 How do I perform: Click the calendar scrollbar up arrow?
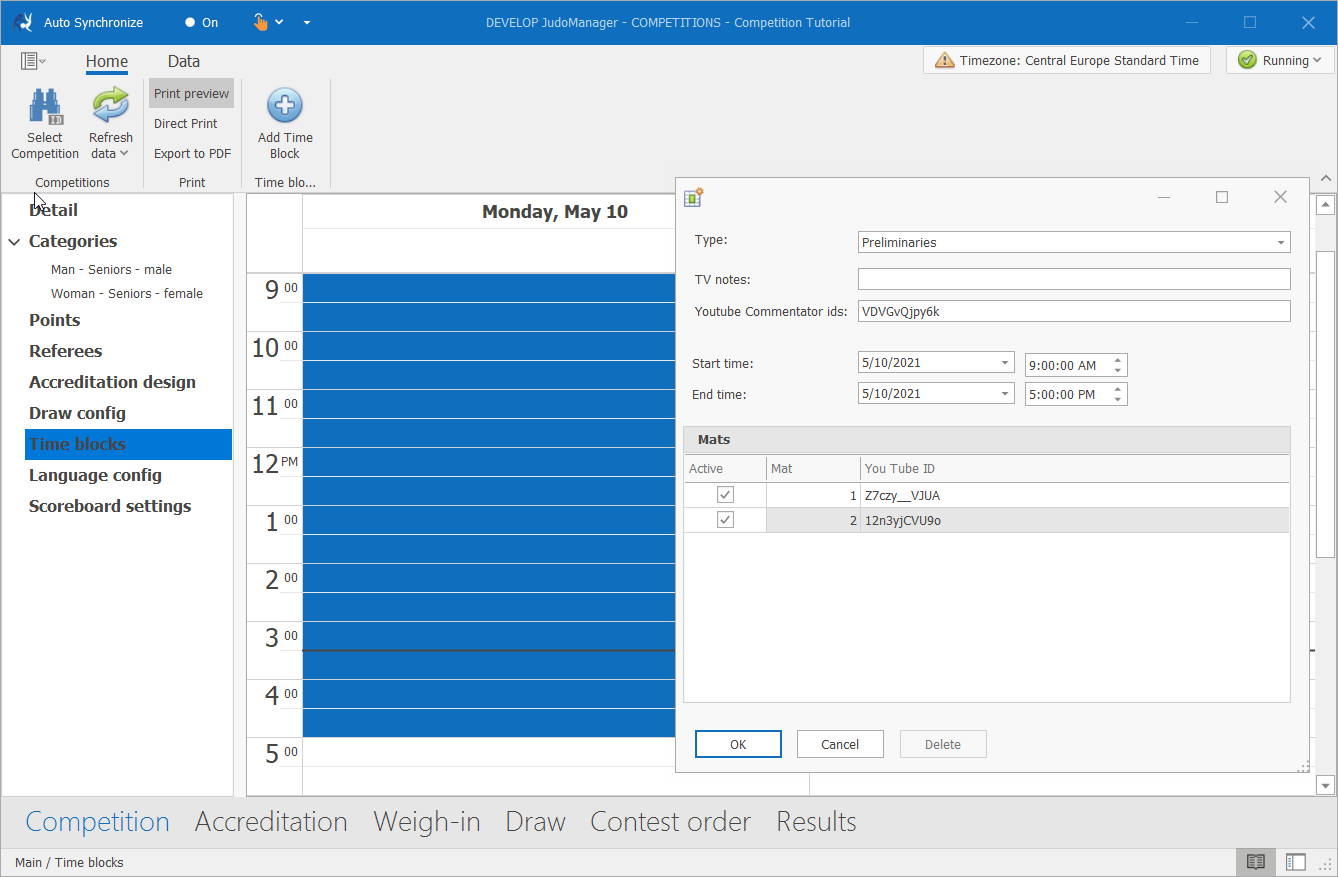1326,206
